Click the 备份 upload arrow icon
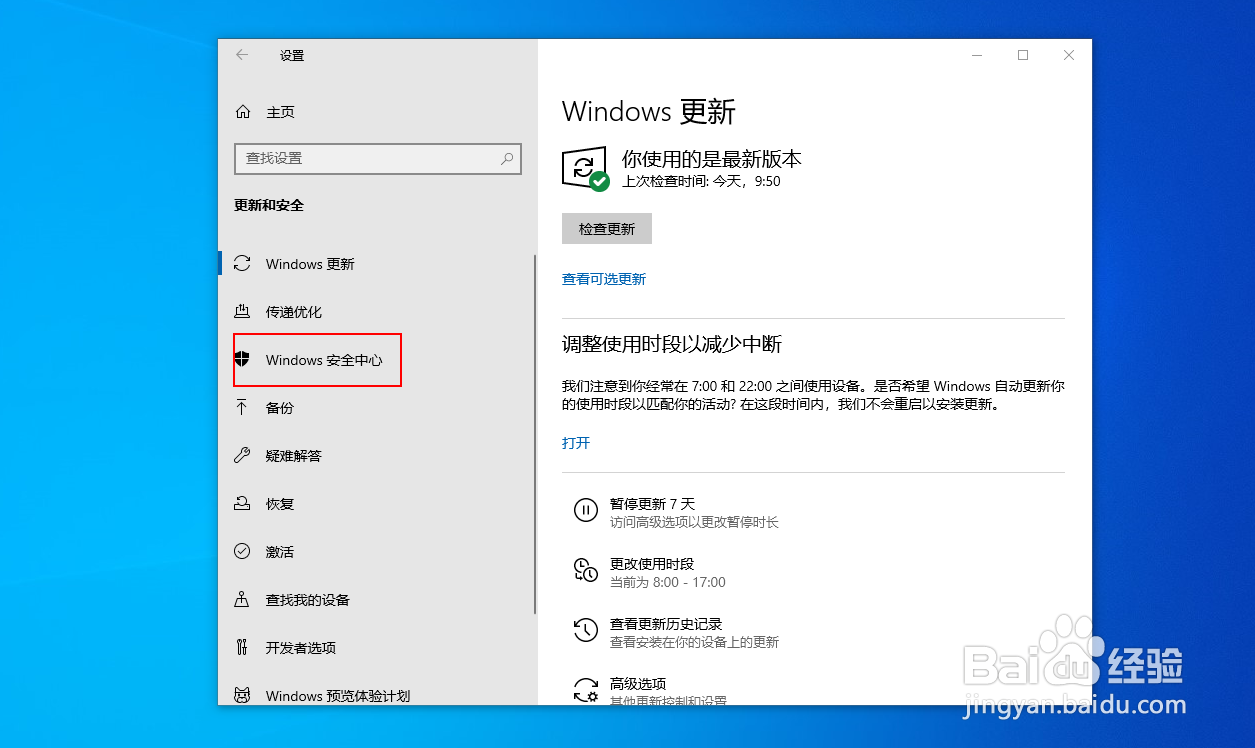This screenshot has height=748, width=1255. pos(242,407)
